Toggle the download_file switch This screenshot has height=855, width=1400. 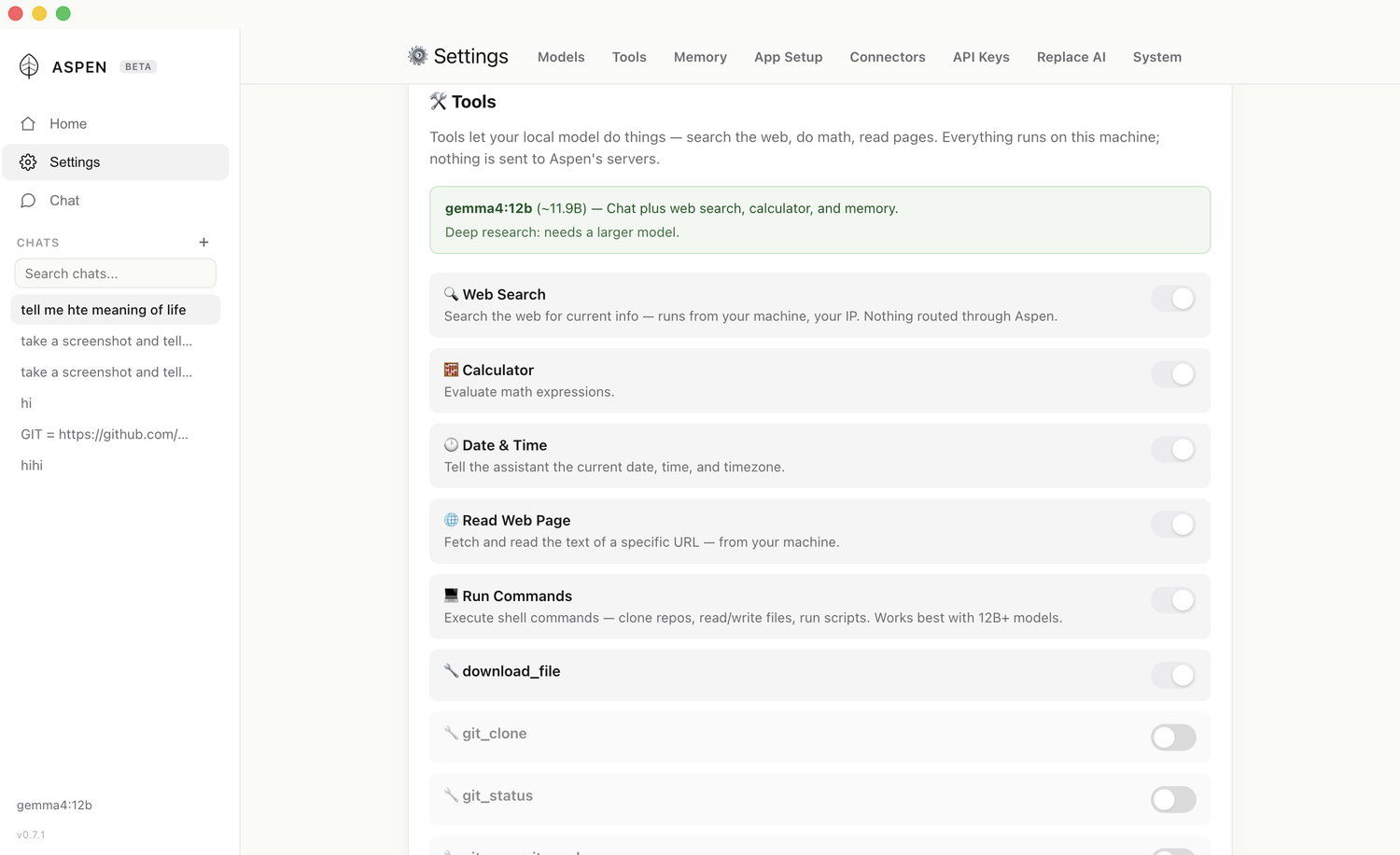(1173, 675)
